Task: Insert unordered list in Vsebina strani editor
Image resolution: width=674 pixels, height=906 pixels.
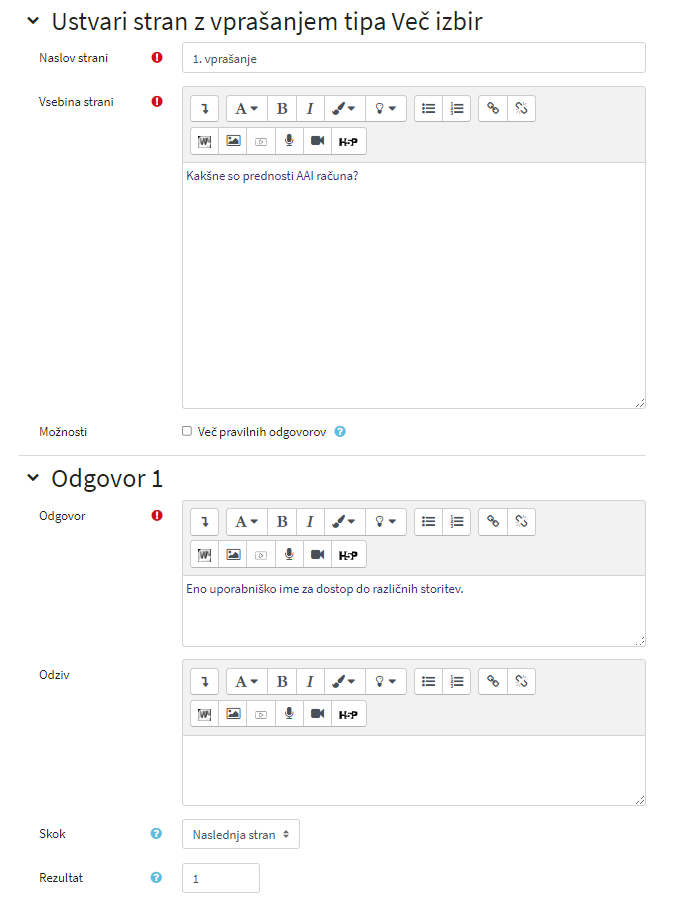Action: point(428,109)
